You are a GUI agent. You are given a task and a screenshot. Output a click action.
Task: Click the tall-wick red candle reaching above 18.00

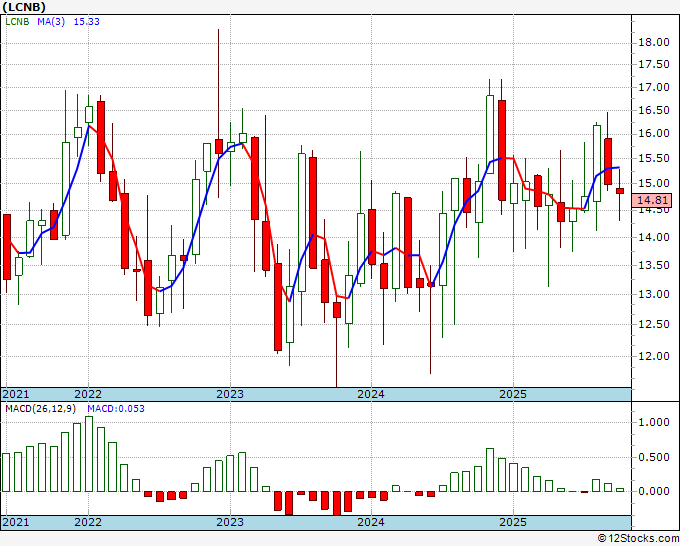pos(219,146)
